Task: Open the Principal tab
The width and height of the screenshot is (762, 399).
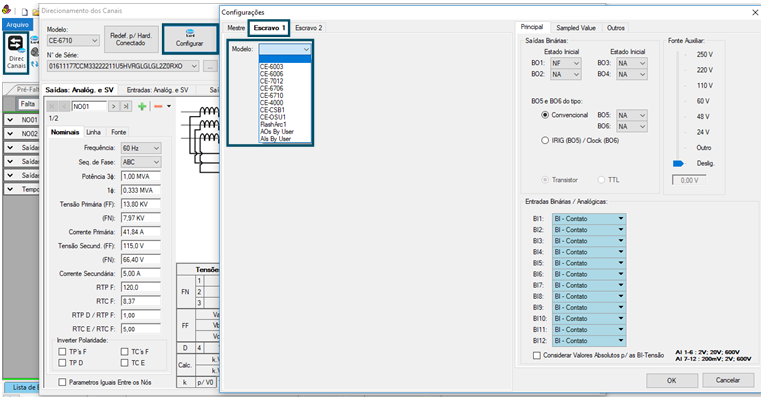Action: [x=532, y=27]
